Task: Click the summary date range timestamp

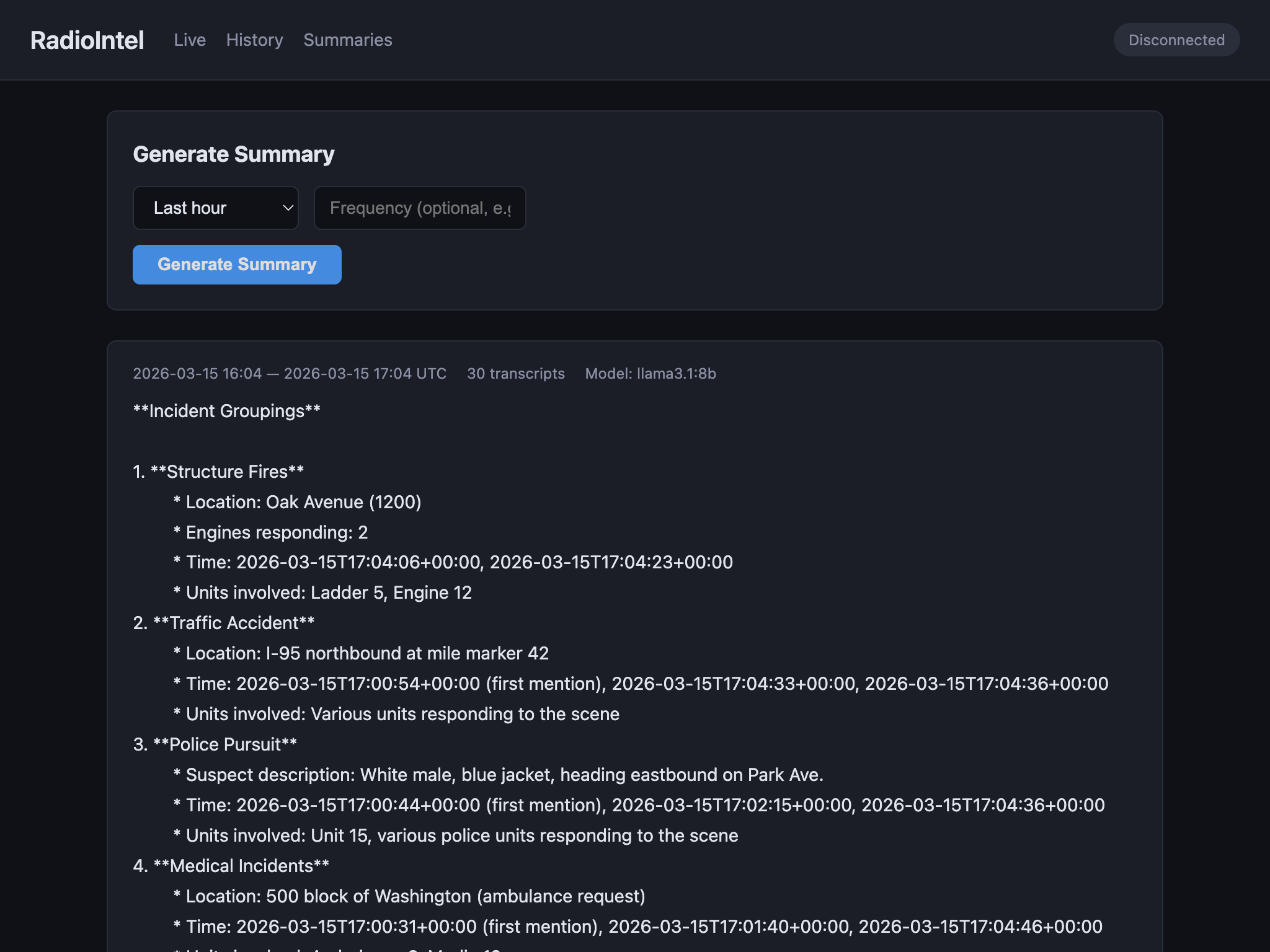Action: [290, 373]
